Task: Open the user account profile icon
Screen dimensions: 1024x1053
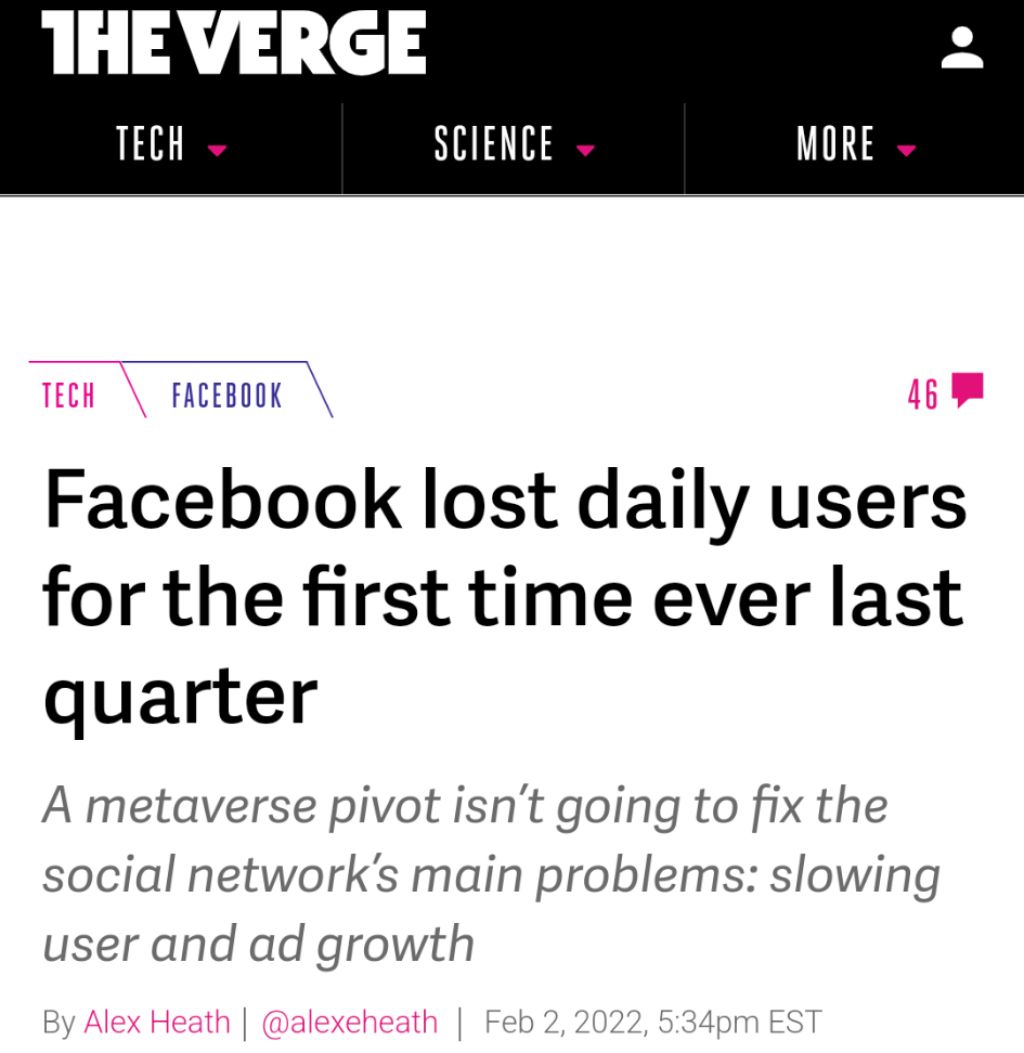Action: point(962,48)
